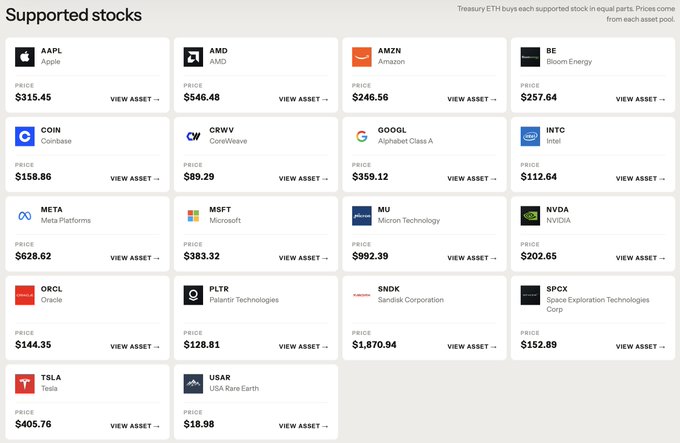Select the $89.29 CoreWeave price
The height and width of the screenshot is (443, 680).
(x=199, y=177)
